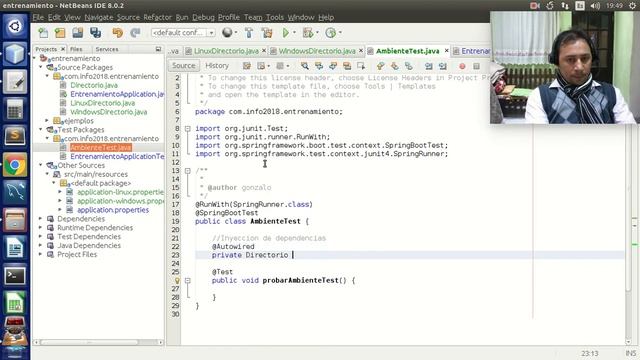640x360 pixels.
Task: Open the default config combo box
Action: (183, 33)
